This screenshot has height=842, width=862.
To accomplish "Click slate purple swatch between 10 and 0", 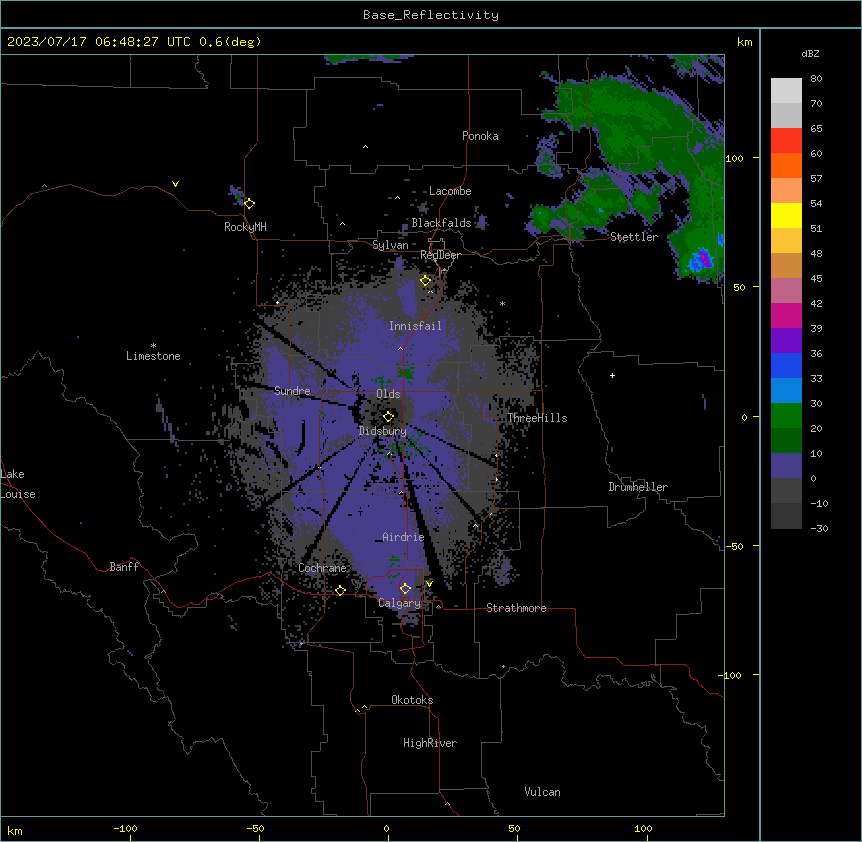I will (786, 466).
